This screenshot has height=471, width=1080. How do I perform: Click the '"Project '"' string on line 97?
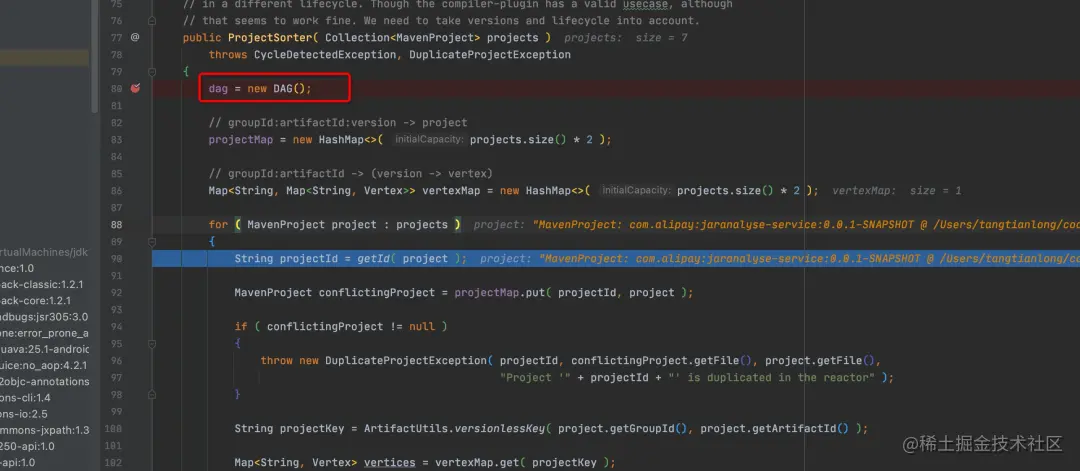pyautogui.click(x=537, y=377)
